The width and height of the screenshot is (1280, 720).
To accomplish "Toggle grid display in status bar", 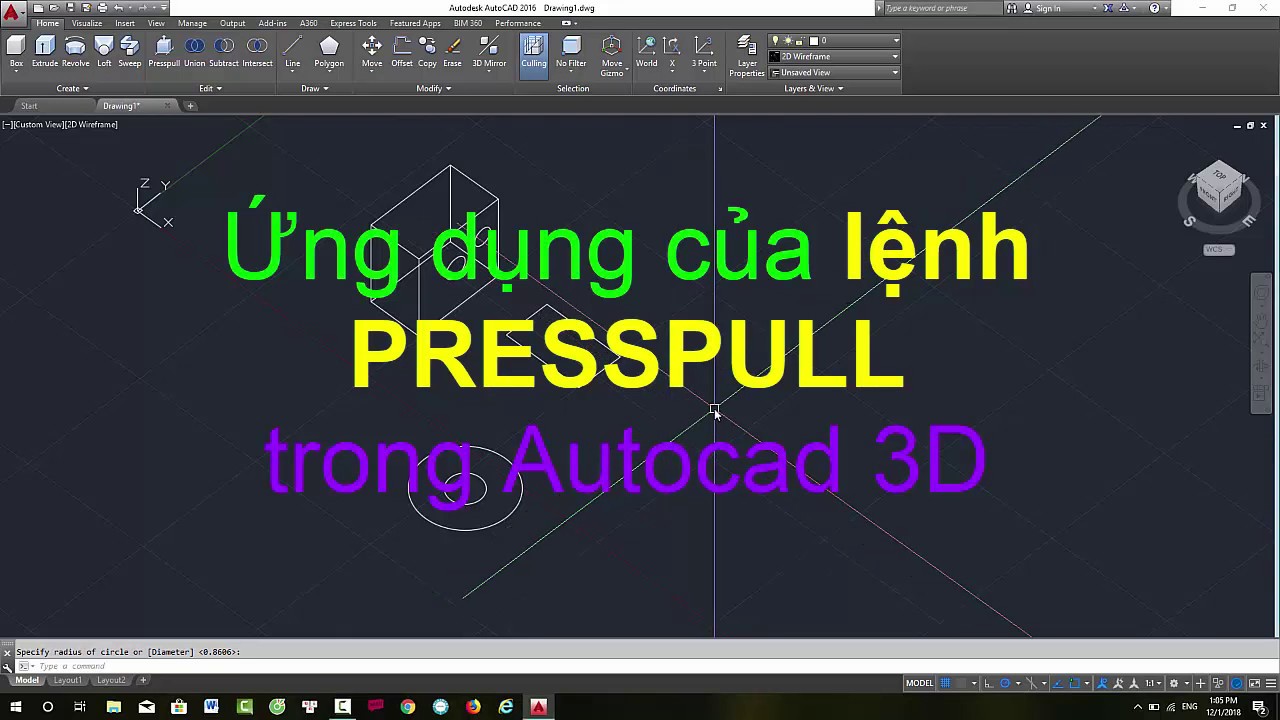I will click(946, 683).
